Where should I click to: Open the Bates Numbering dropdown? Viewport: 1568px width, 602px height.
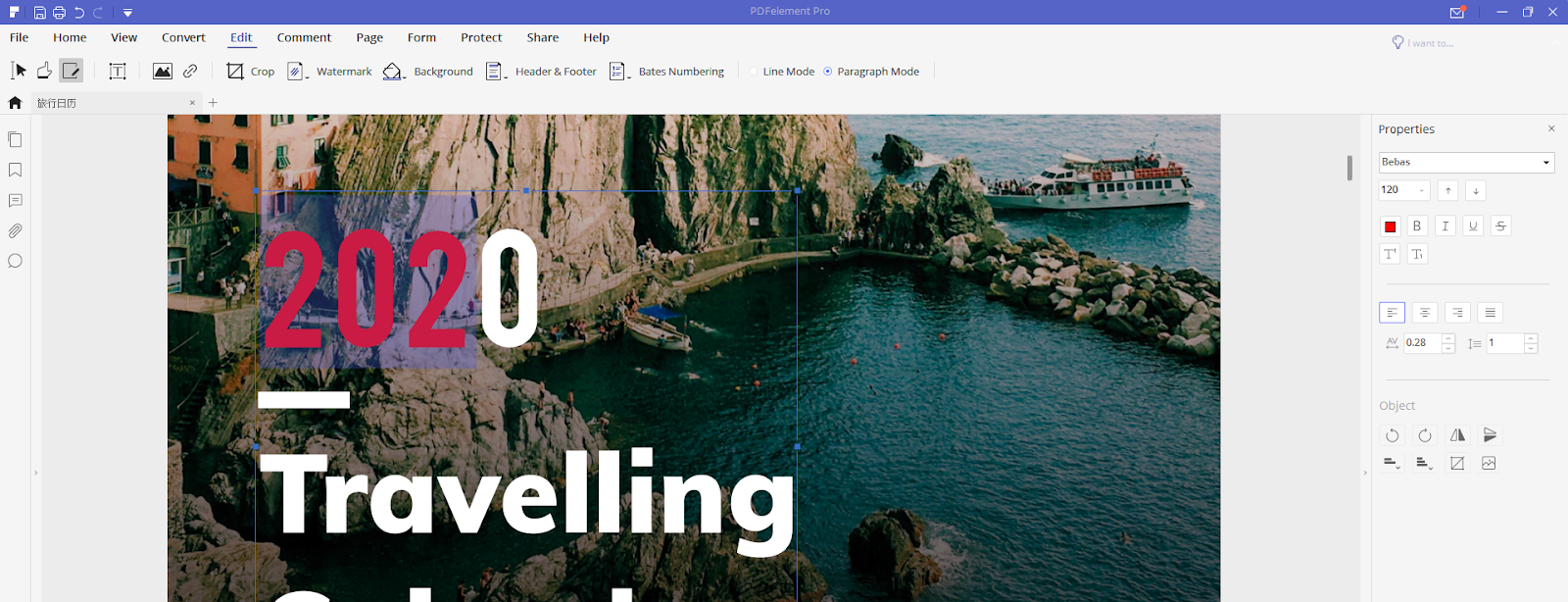[x=666, y=71]
